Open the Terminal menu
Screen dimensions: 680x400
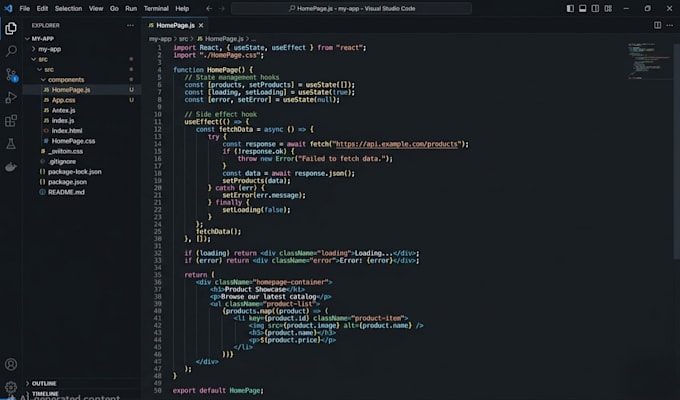pyautogui.click(x=156, y=8)
